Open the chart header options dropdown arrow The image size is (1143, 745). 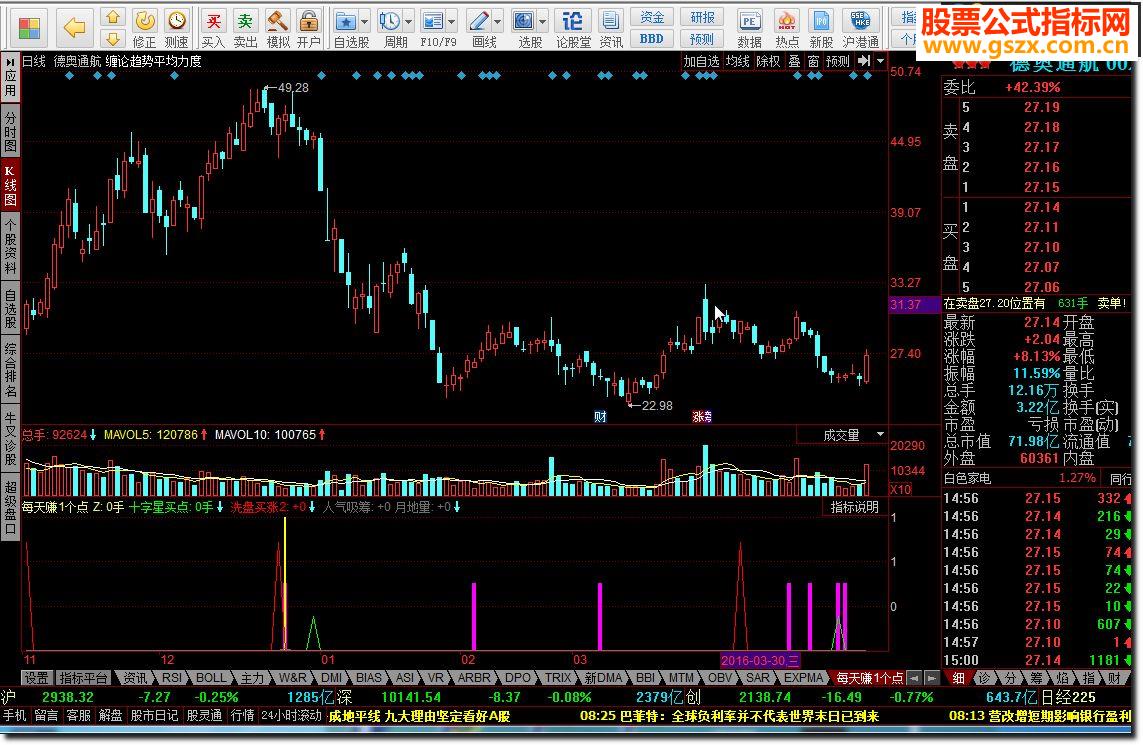click(881, 61)
